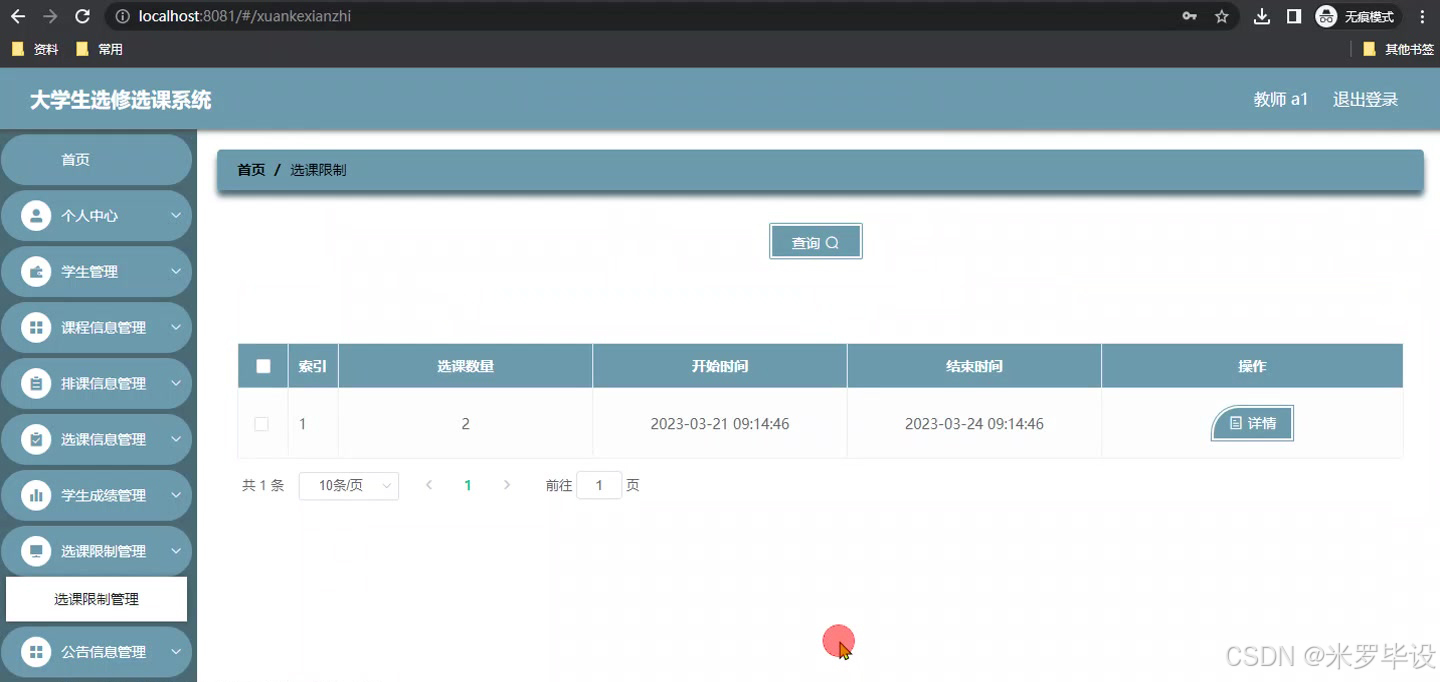This screenshot has height=682, width=1440.
Task: Click the 学生成绩管理 chart icon
Action: point(36,495)
